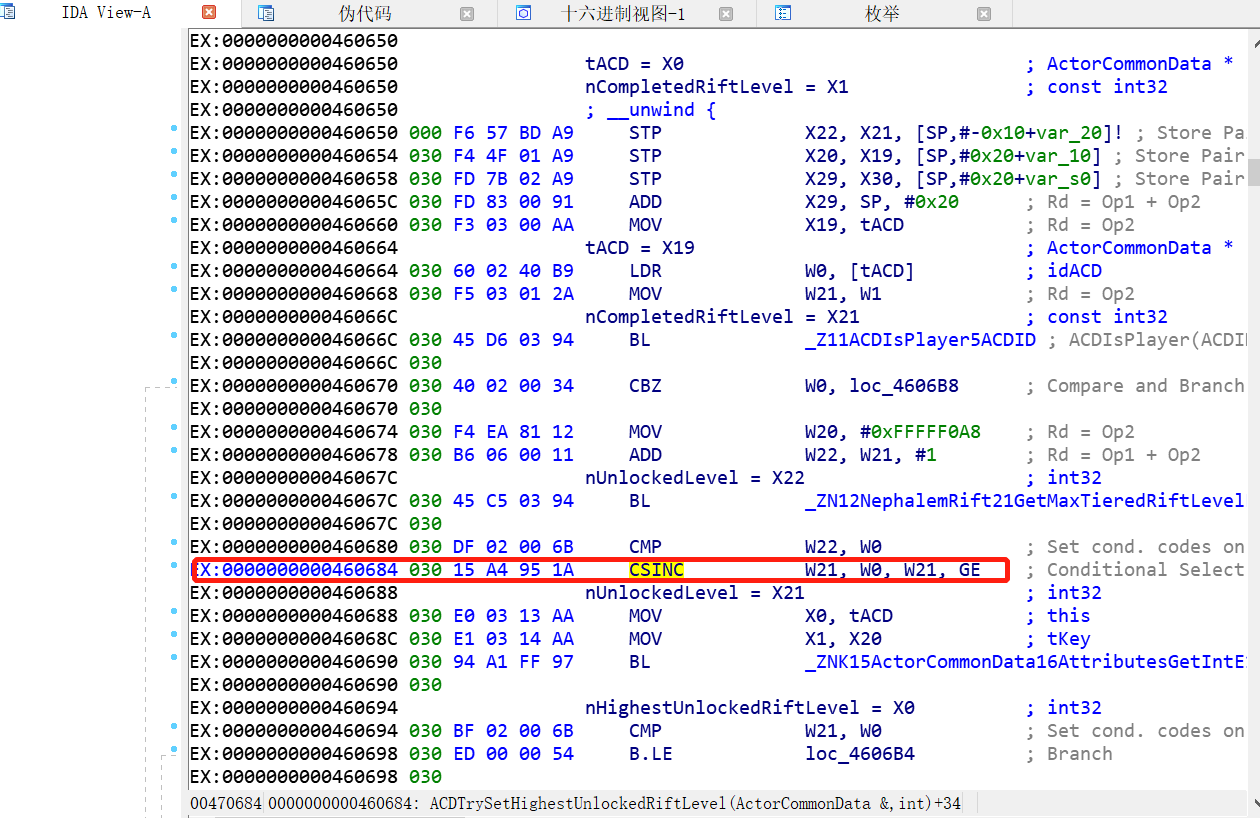
Task: Click the 十六进制视图-1 tab icon
Action: 523,13
